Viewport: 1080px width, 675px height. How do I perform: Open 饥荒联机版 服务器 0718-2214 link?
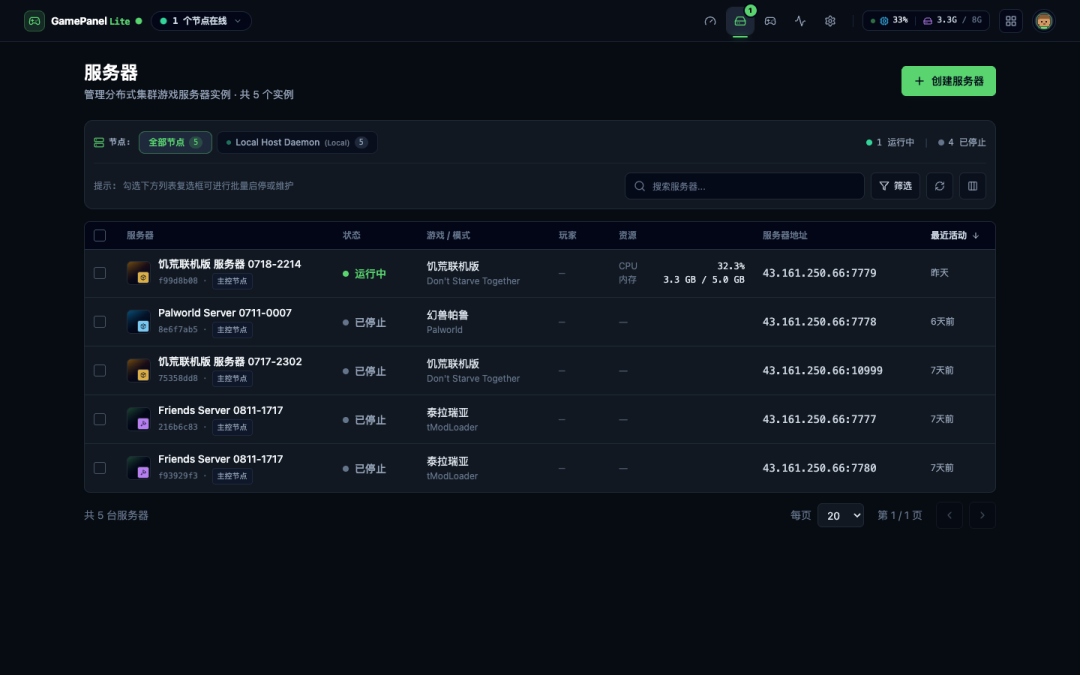click(x=229, y=264)
